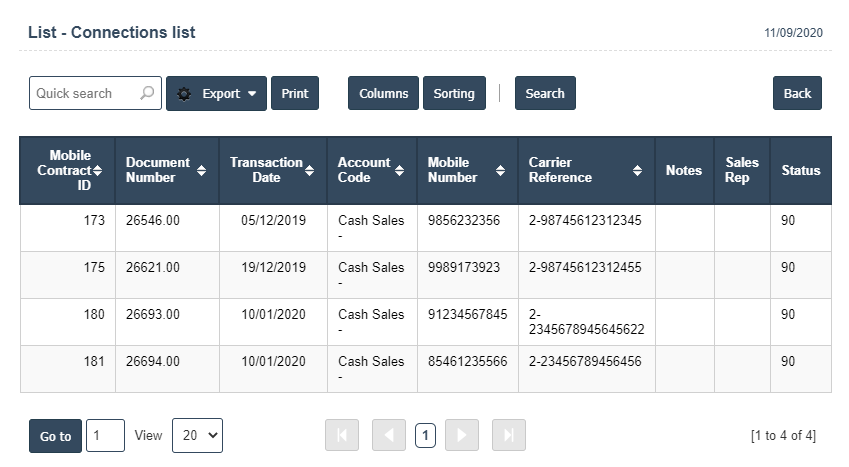Sort by Carrier Reference arrows
Image resolution: width=849 pixels, height=467 pixels.
click(637, 171)
